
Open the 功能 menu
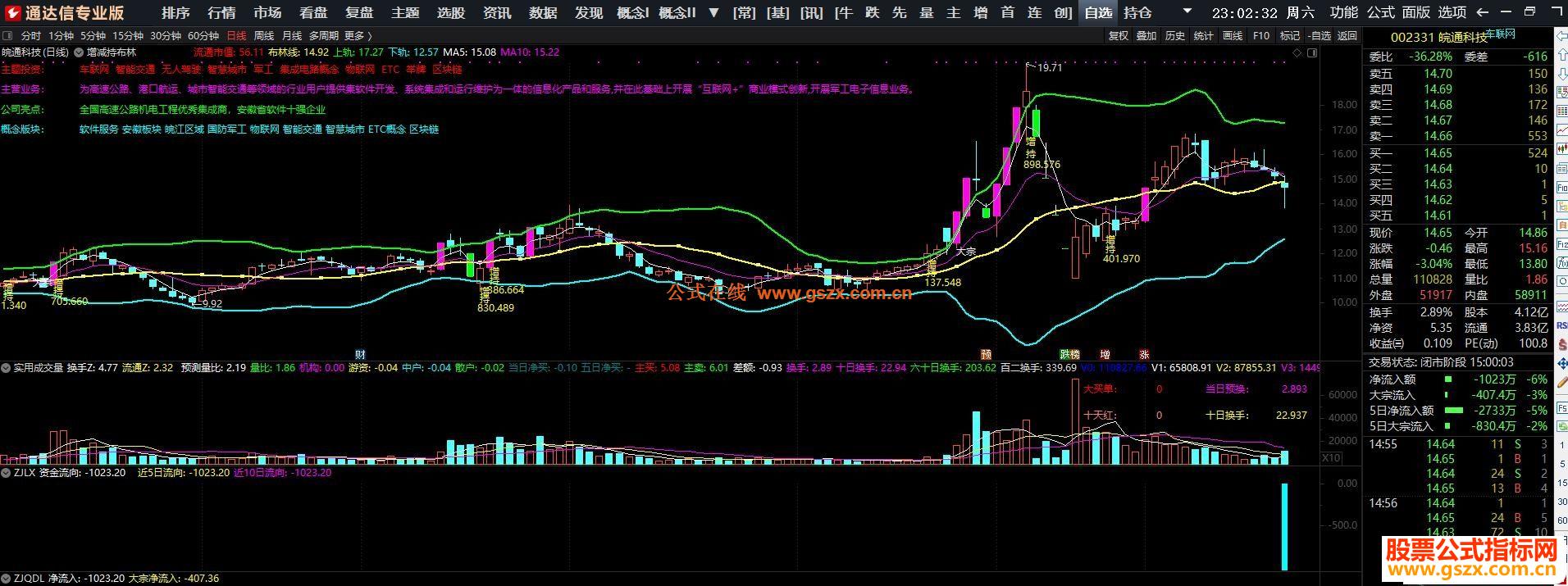coord(1344,12)
